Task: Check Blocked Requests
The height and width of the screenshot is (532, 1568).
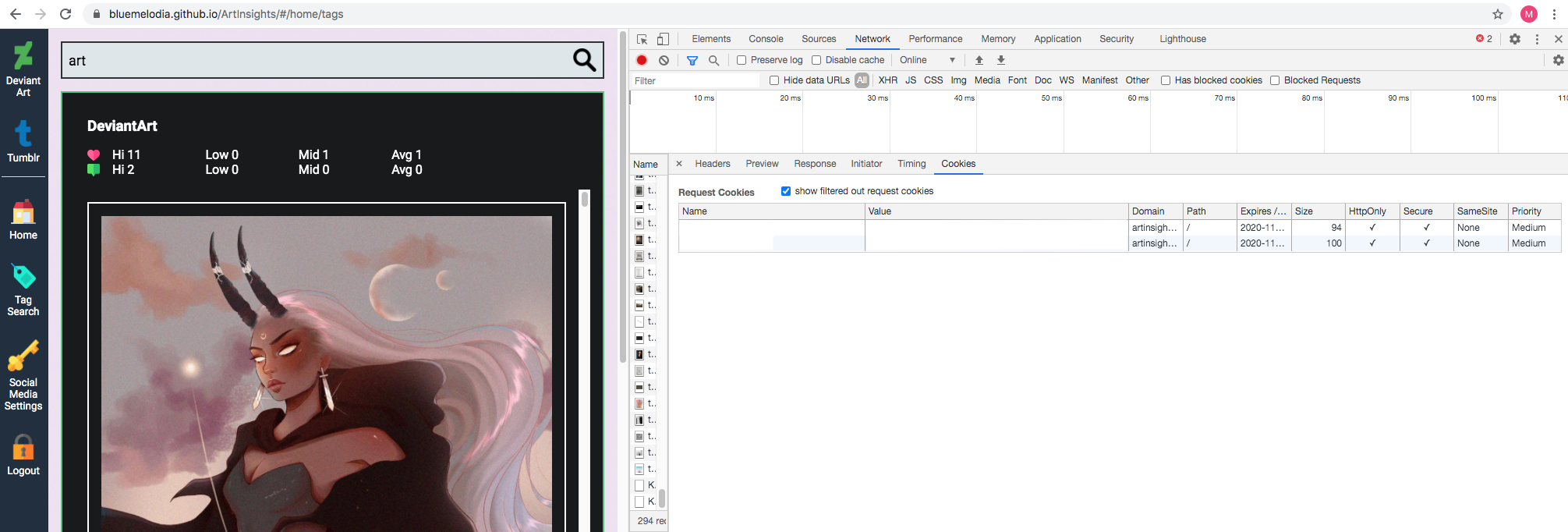Action: pyautogui.click(x=1275, y=80)
